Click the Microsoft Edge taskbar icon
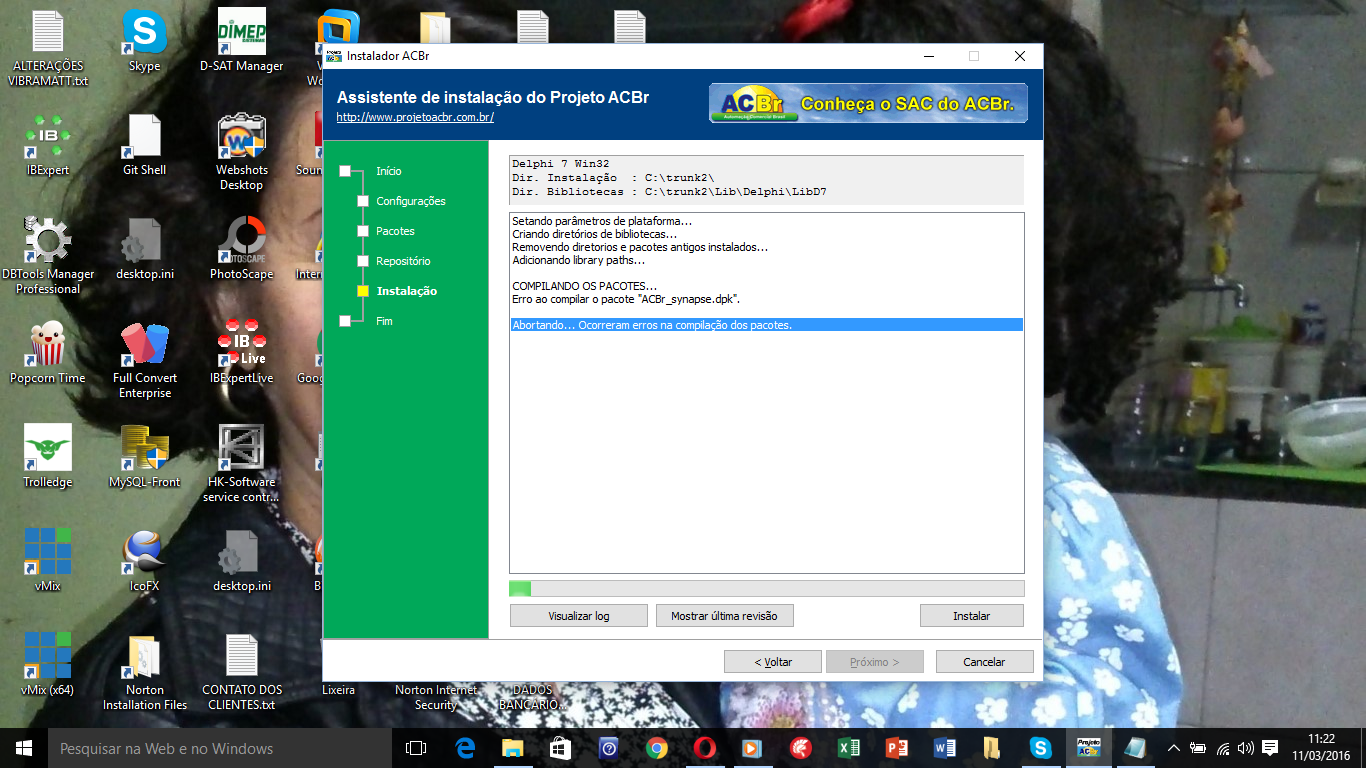The image size is (1366, 768). pyautogui.click(x=465, y=748)
